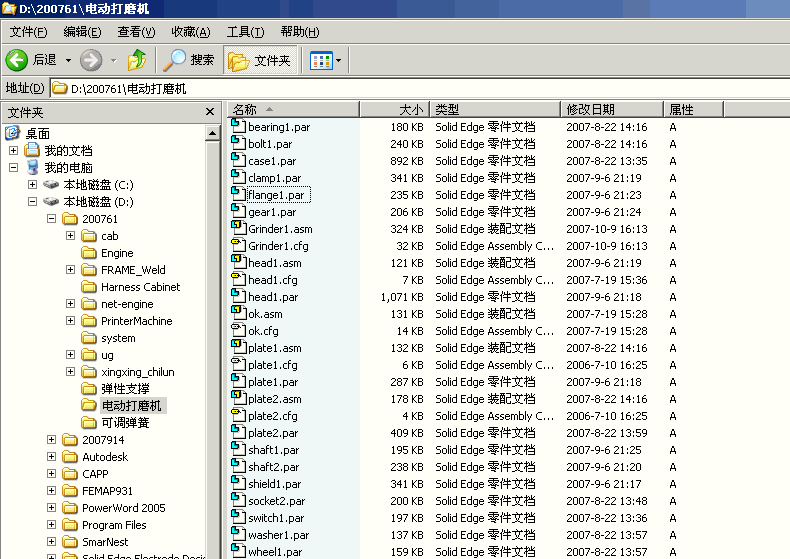Image resolution: width=790 pixels, height=559 pixels.
Task: Collapse 我的电脑 tree node
Action: pyautogui.click(x=14, y=167)
